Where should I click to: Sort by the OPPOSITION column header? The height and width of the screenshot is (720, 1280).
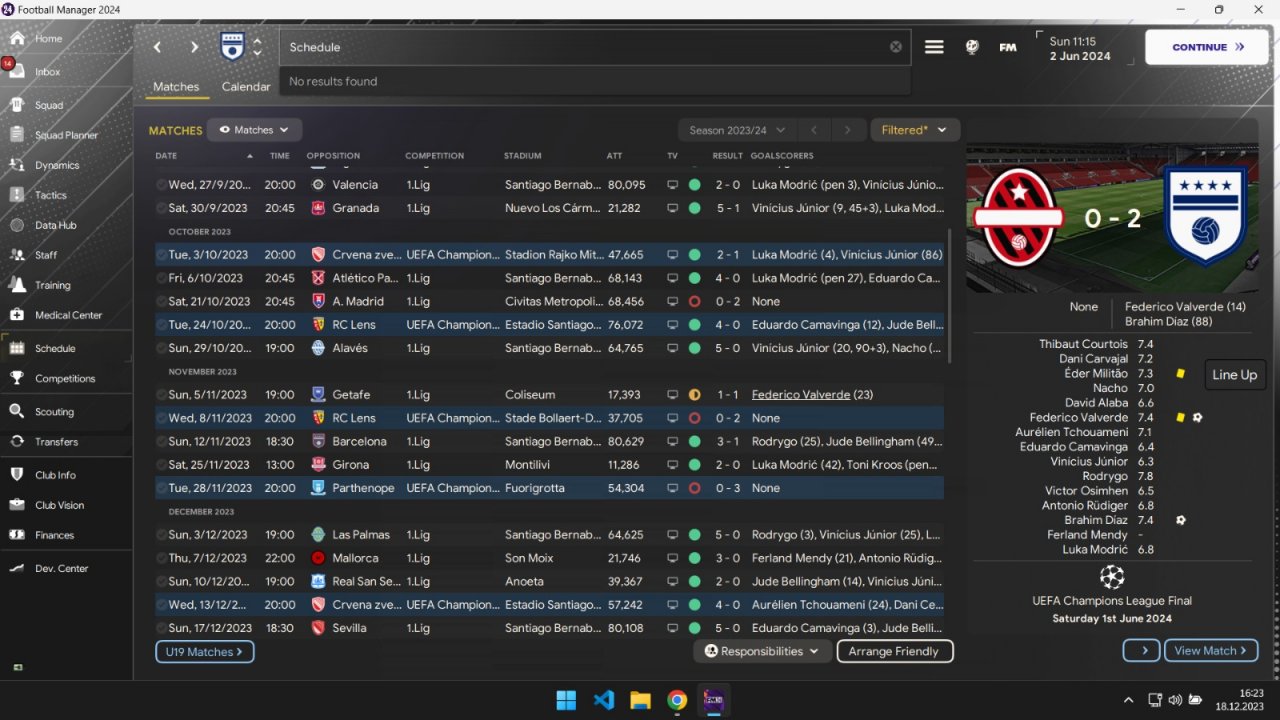point(333,156)
